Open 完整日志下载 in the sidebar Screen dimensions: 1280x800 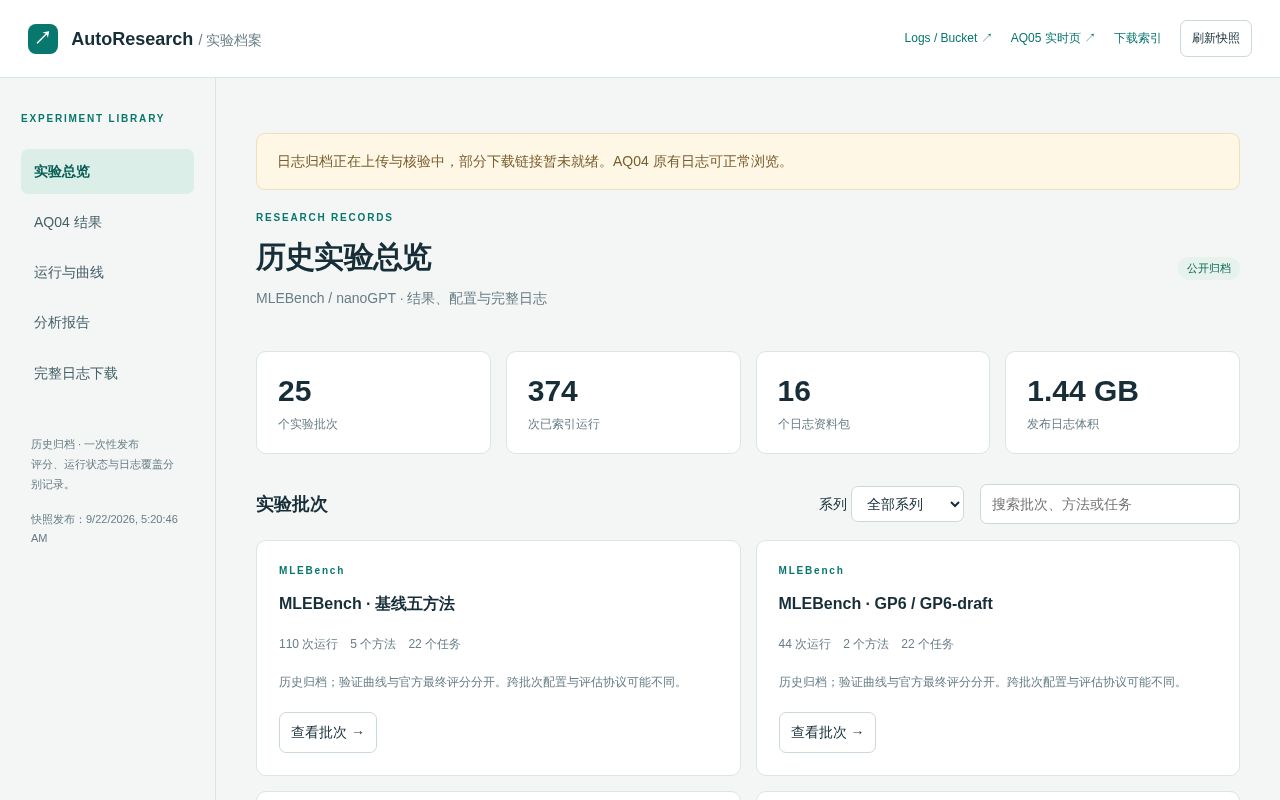click(x=107, y=373)
